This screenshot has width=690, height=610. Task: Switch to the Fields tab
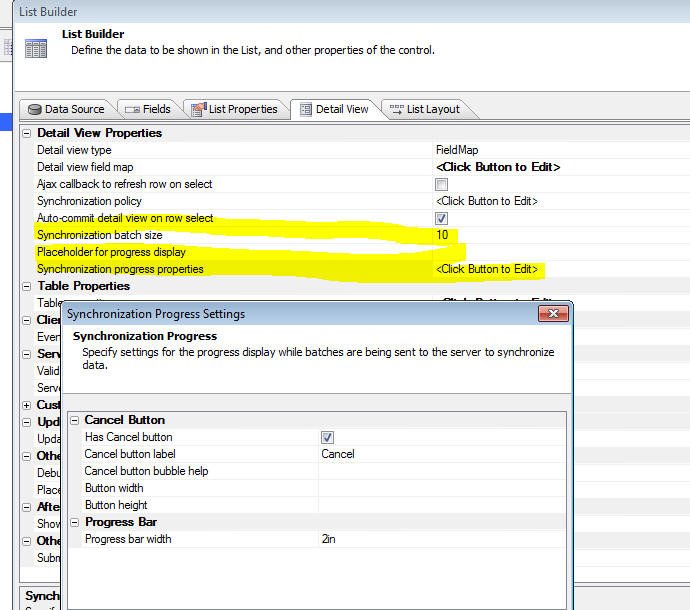pyautogui.click(x=148, y=109)
